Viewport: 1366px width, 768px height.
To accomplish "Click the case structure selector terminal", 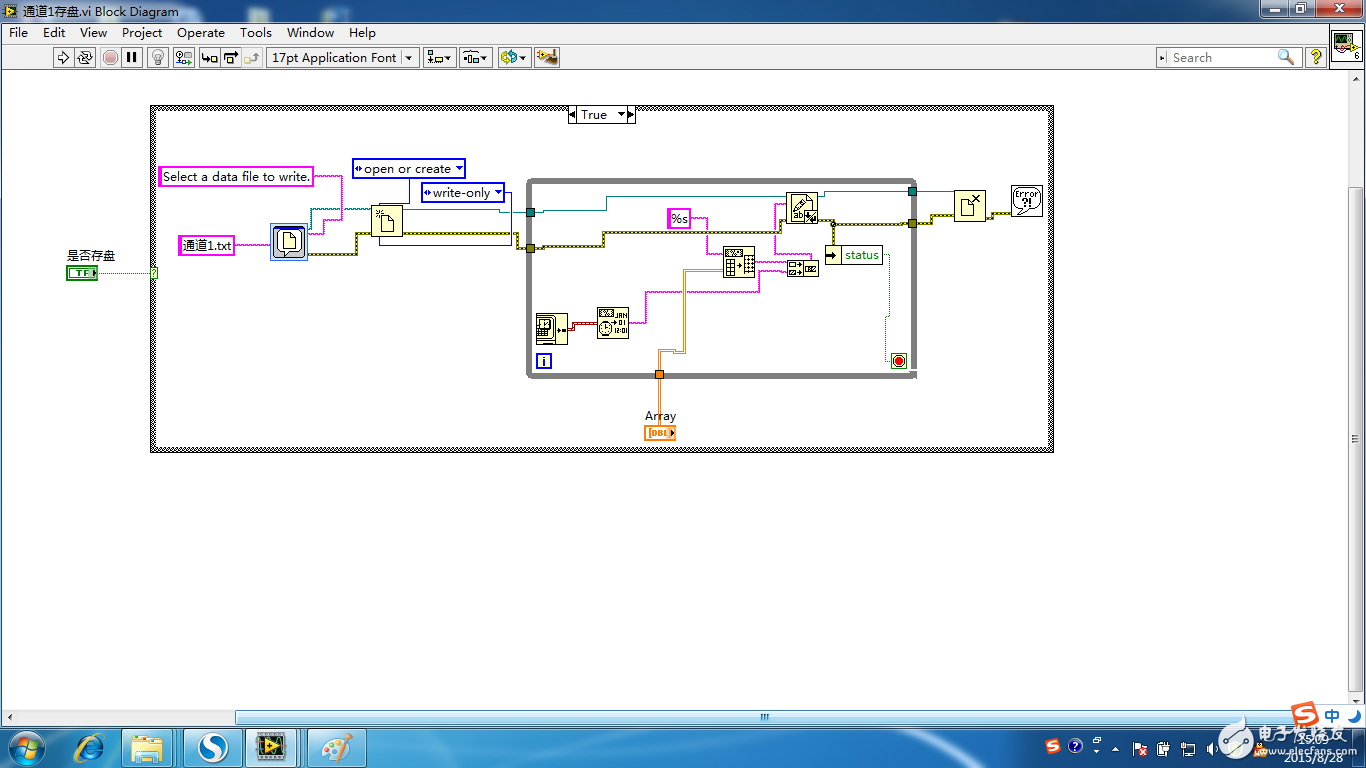I will point(154,273).
